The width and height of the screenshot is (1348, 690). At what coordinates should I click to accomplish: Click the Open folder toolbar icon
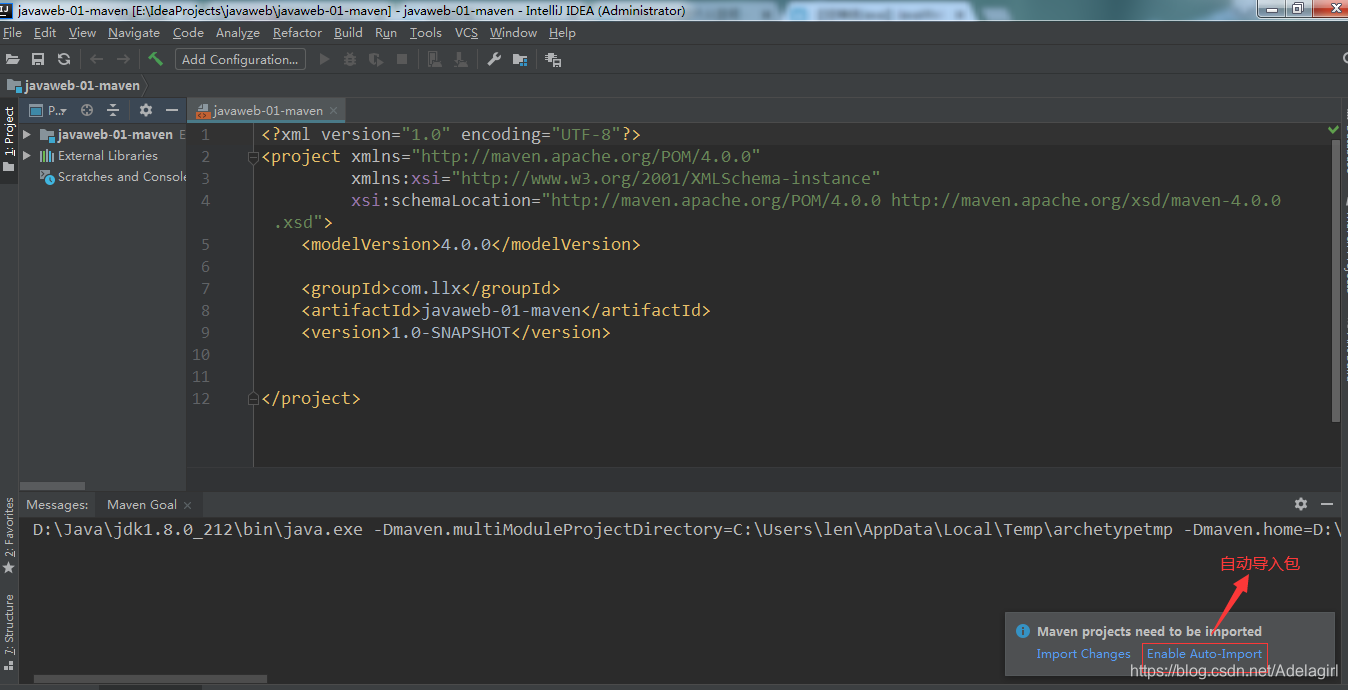tap(12, 59)
